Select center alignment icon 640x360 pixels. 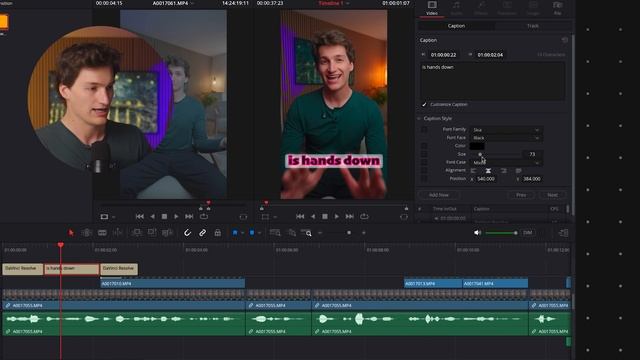(488, 171)
